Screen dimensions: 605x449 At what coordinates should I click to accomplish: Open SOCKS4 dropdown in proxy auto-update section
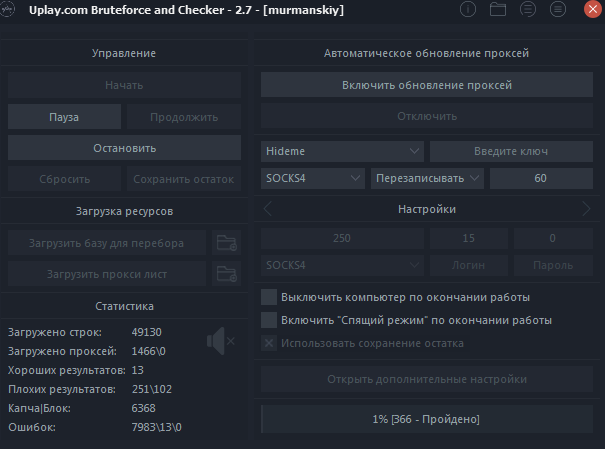point(313,178)
